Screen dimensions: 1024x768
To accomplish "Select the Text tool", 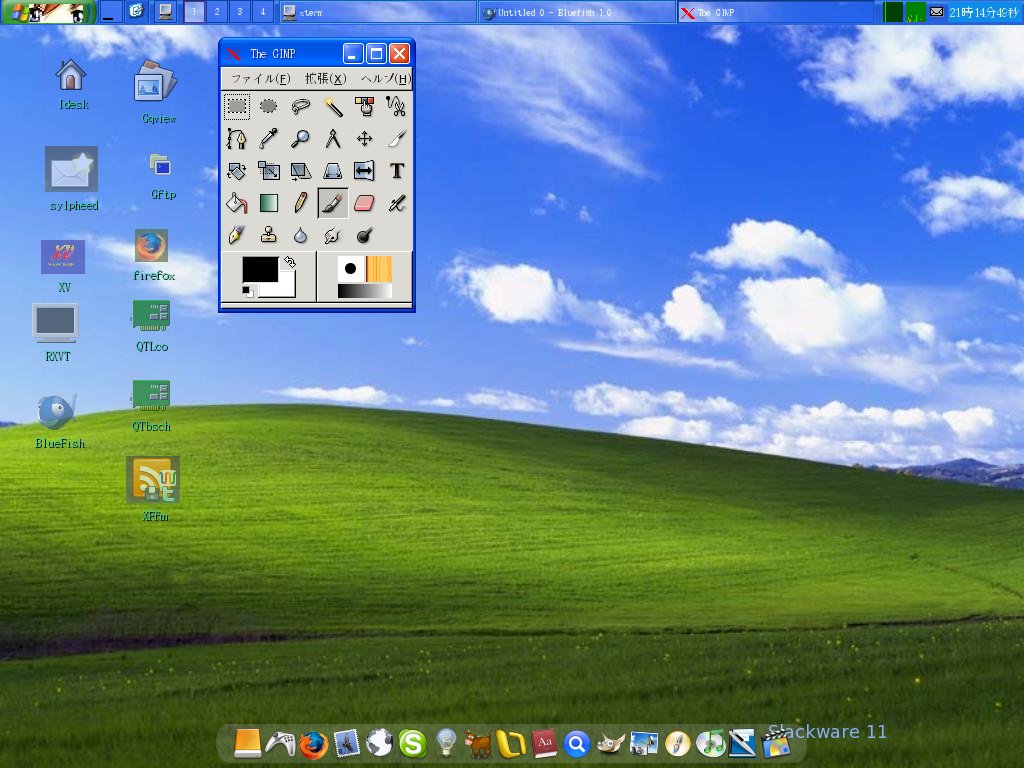I will tap(397, 170).
